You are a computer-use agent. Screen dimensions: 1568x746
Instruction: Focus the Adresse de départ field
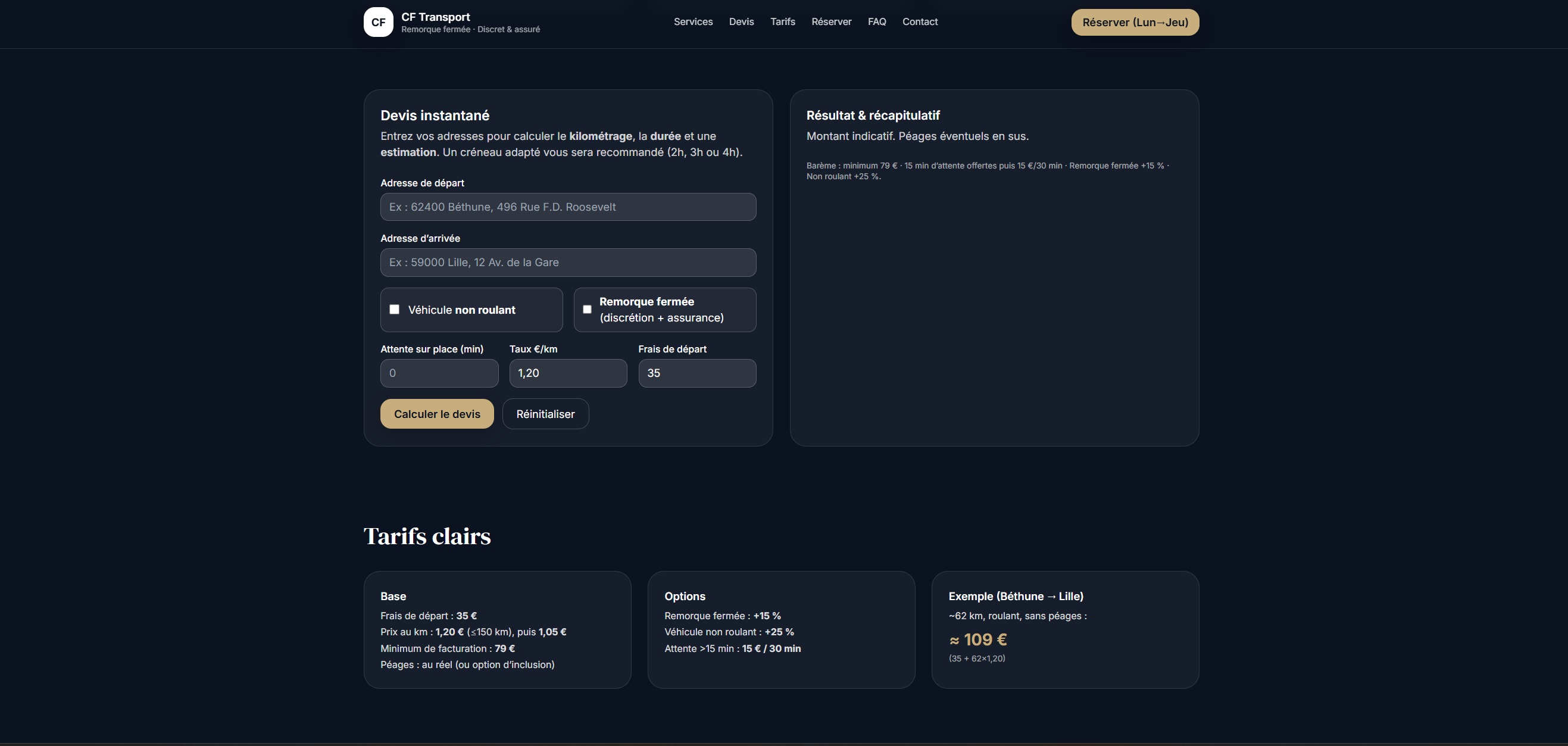(x=567, y=207)
